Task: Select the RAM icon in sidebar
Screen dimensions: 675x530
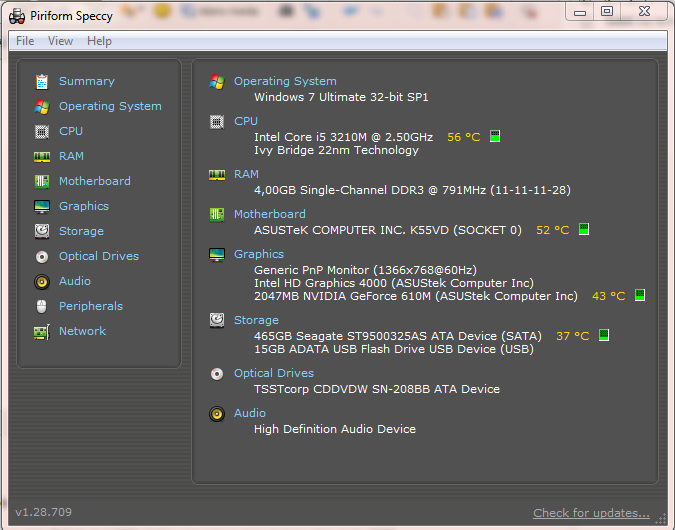Action: [x=42, y=156]
